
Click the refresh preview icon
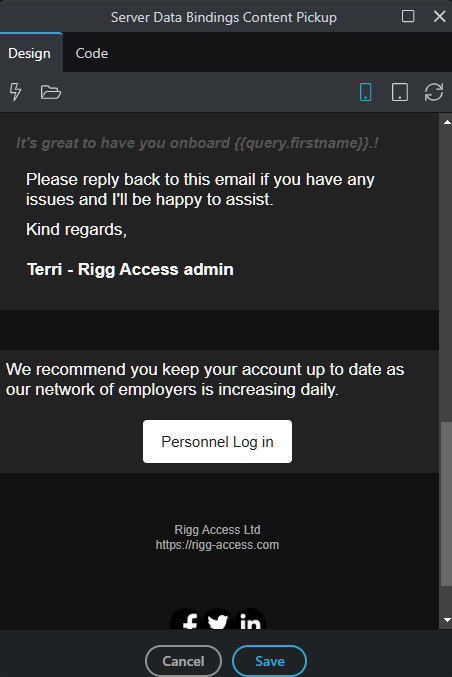pos(433,92)
